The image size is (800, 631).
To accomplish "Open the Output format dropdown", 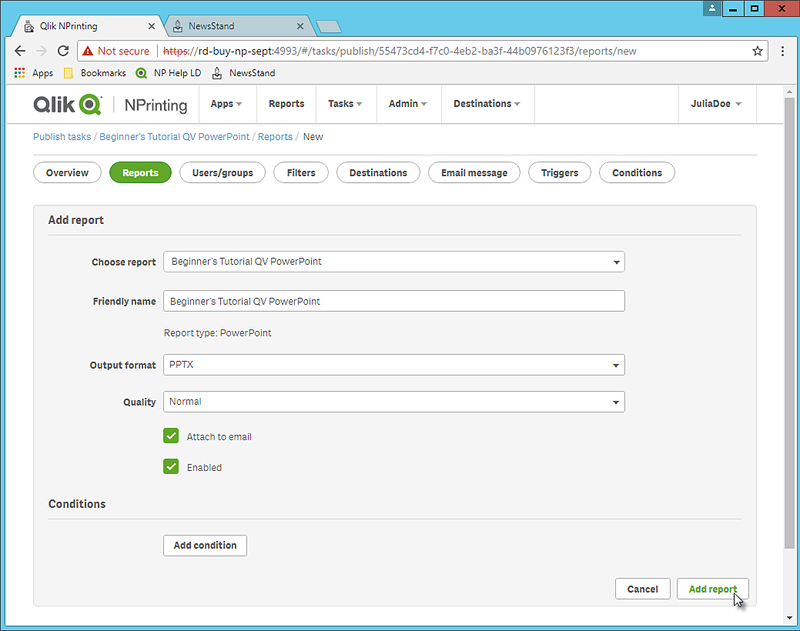I will [394, 365].
